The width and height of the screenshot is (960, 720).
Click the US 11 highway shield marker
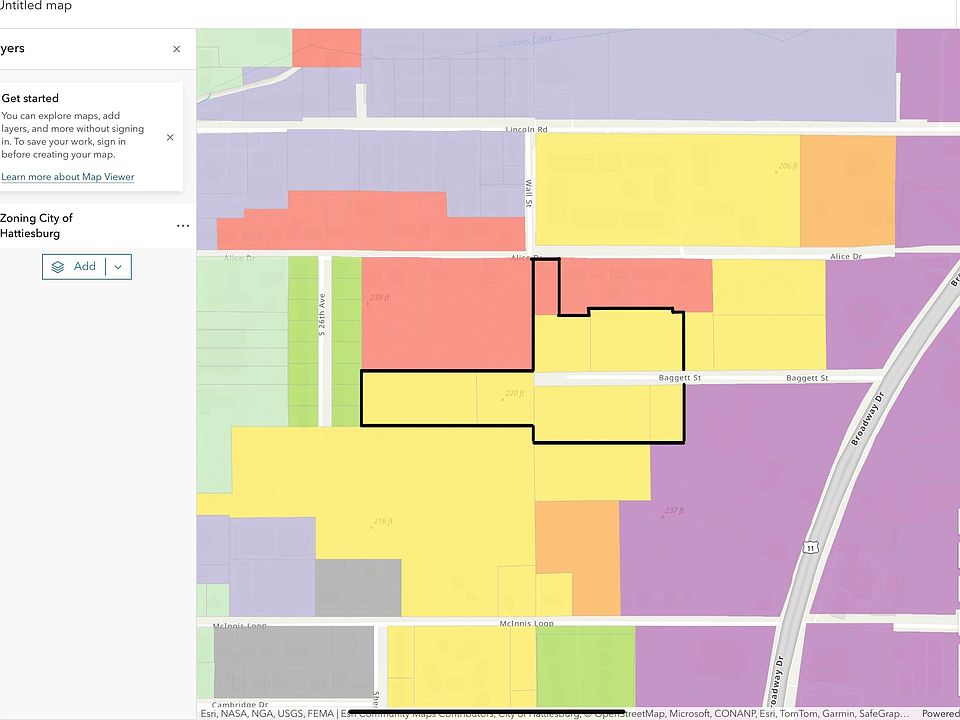pos(811,547)
